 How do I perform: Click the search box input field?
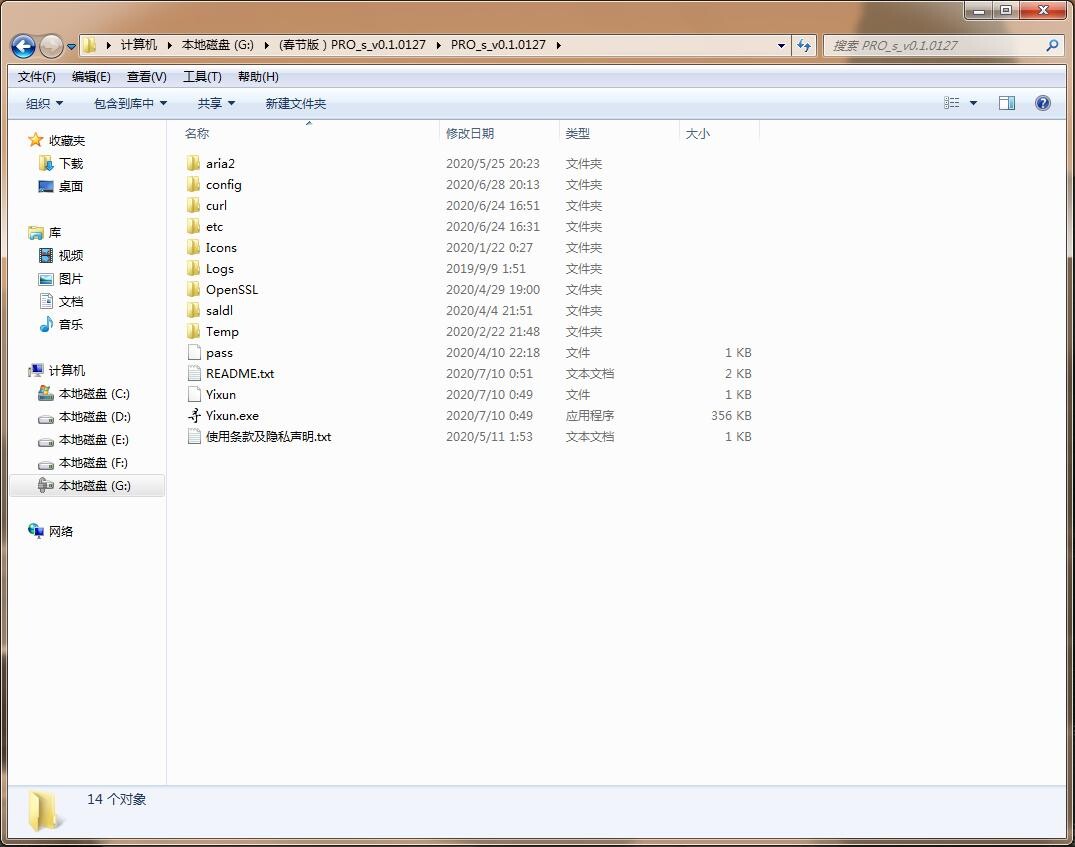[935, 45]
